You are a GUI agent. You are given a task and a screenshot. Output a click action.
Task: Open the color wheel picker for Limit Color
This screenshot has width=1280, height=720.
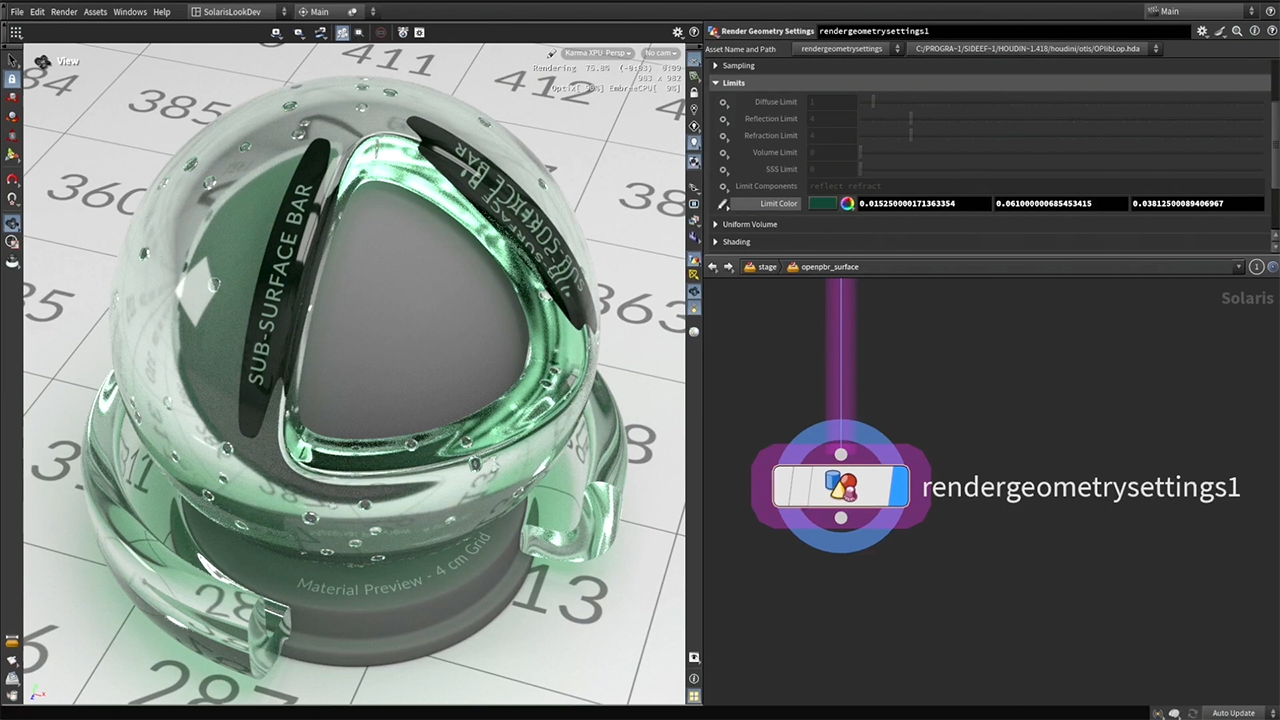[847, 203]
